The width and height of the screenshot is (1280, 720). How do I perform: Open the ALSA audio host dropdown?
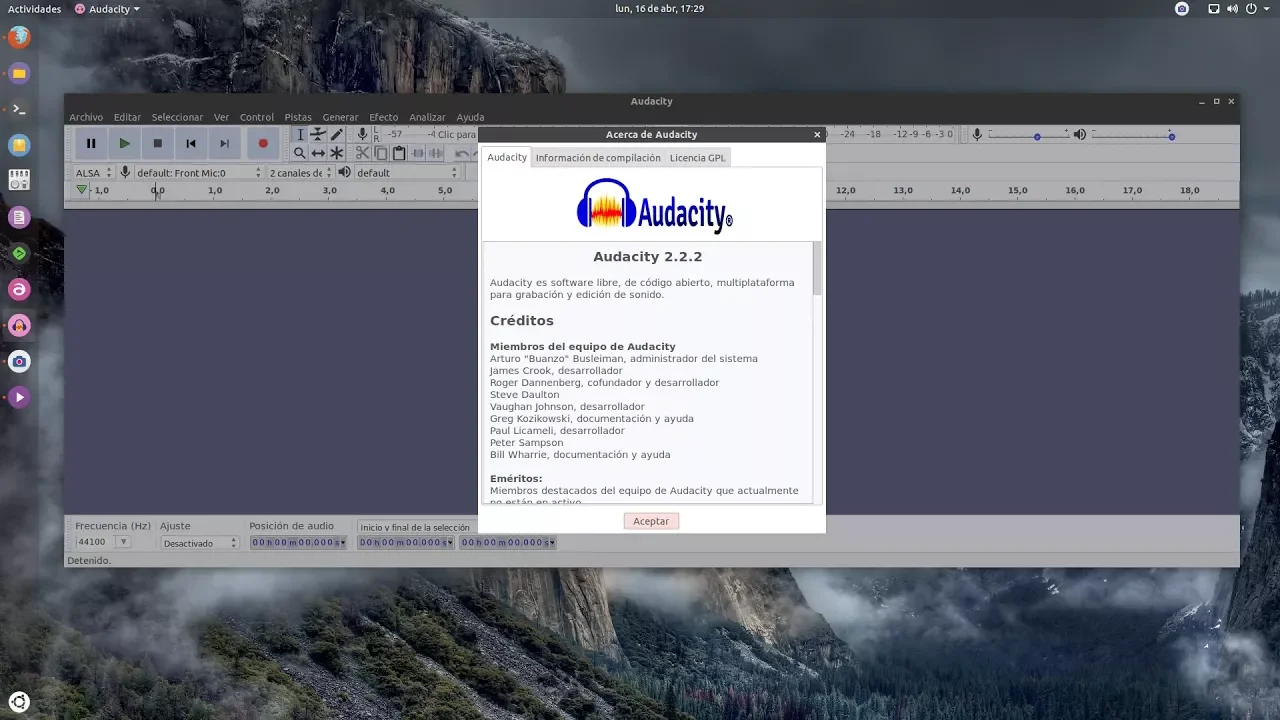[x=94, y=173]
